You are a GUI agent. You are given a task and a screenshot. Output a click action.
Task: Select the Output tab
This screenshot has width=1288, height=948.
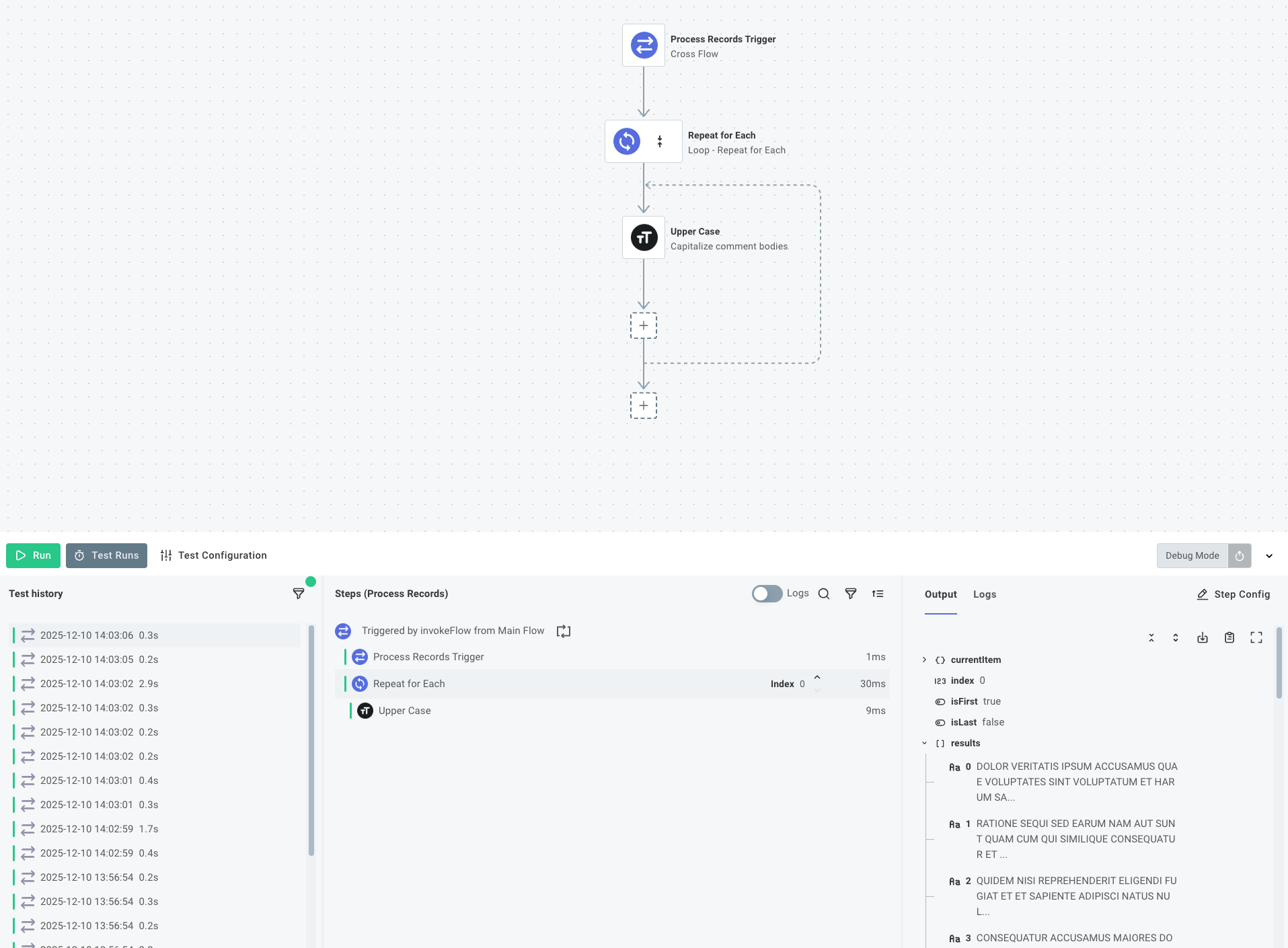pyautogui.click(x=940, y=594)
